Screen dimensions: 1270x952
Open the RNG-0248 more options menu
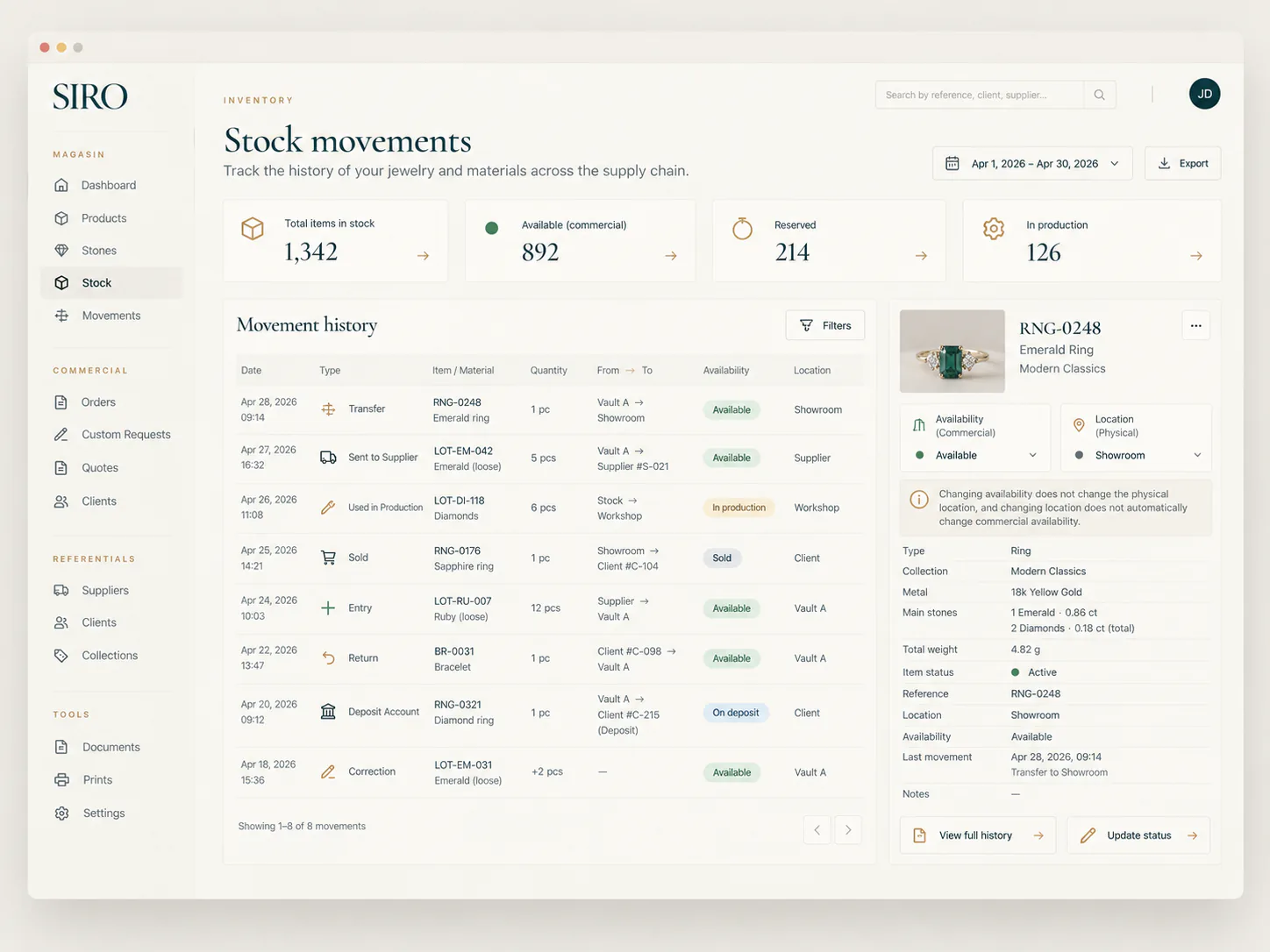point(1195,325)
